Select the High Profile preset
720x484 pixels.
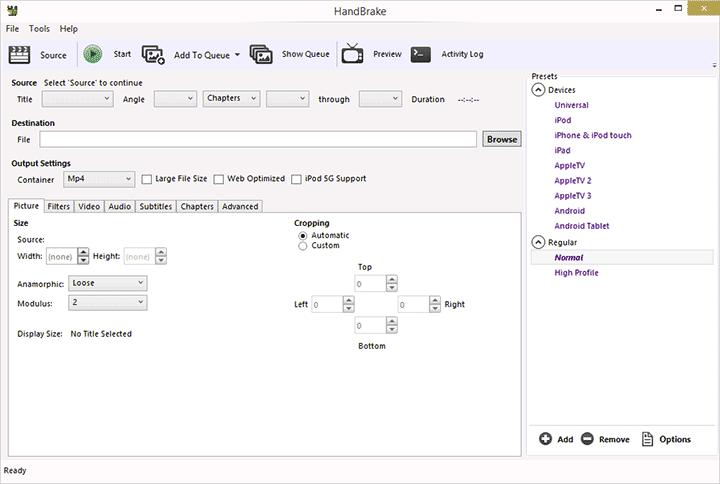pyautogui.click(x=576, y=273)
